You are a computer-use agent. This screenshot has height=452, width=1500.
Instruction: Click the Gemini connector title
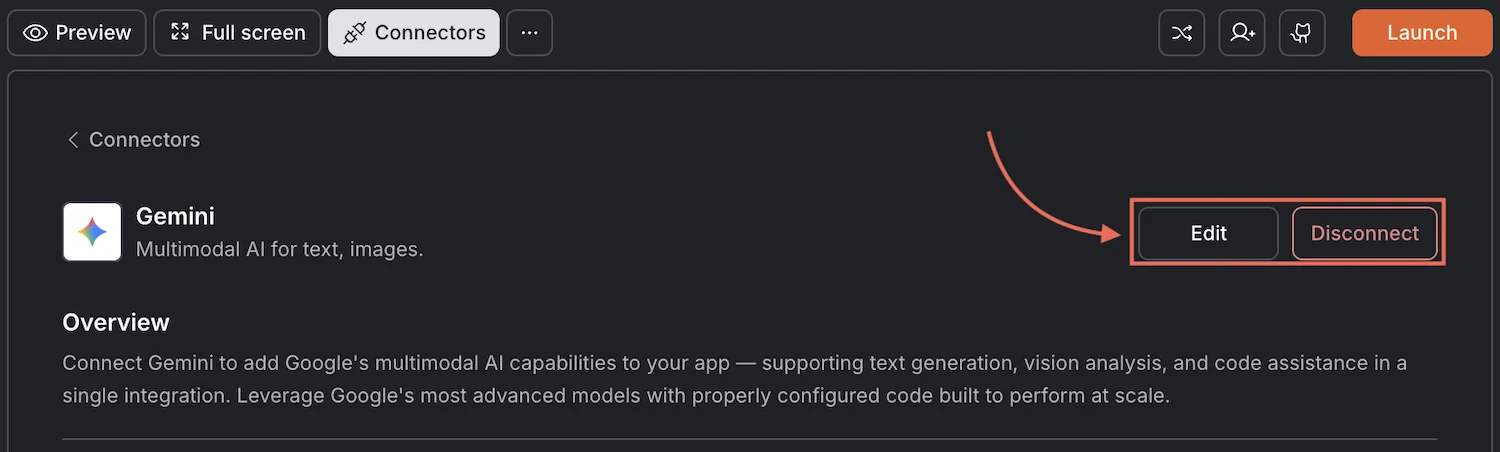[175, 216]
